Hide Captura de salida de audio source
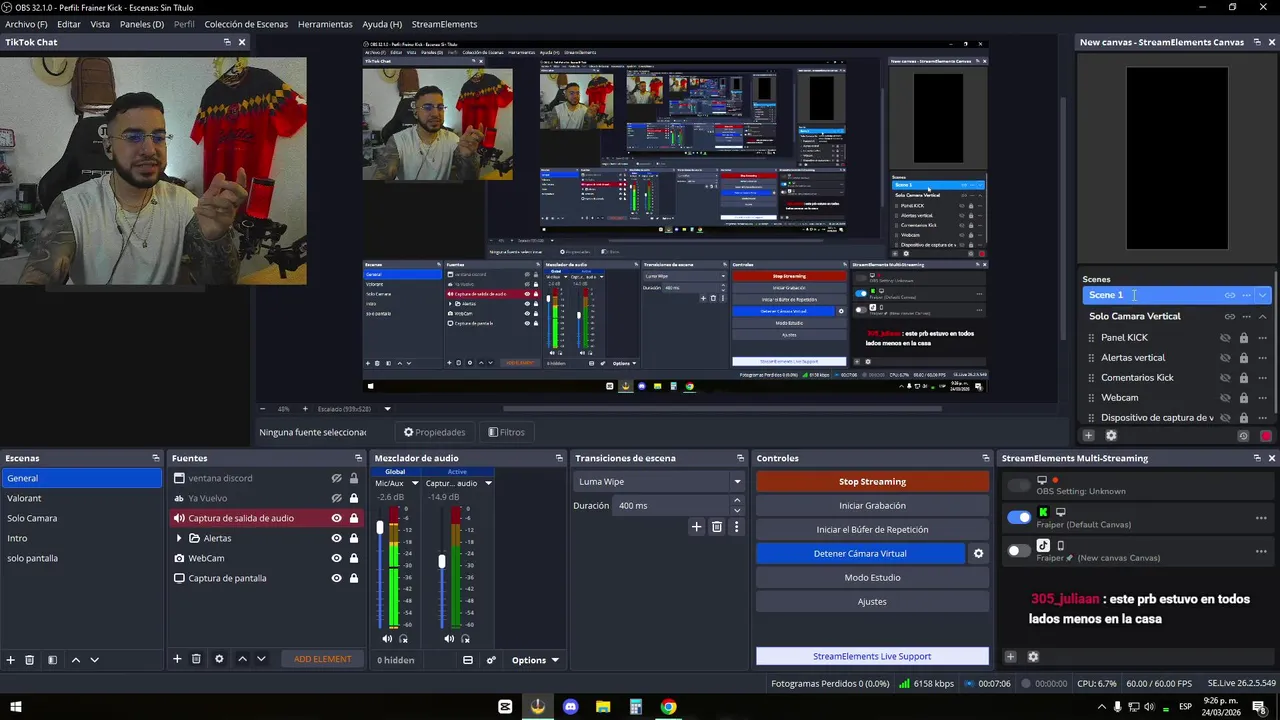 337,518
